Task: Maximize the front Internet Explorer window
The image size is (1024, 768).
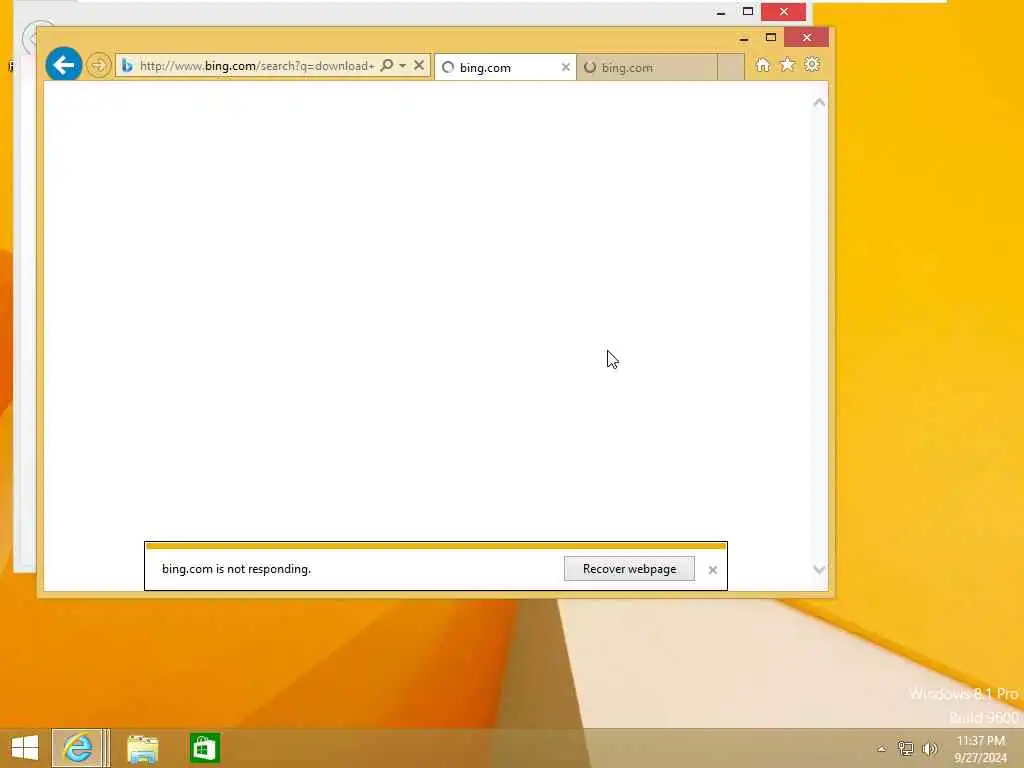Action: click(771, 37)
